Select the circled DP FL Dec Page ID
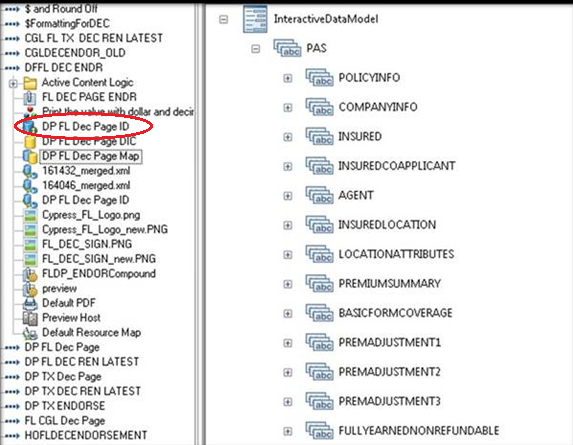This screenshot has width=573, height=445. (86, 126)
